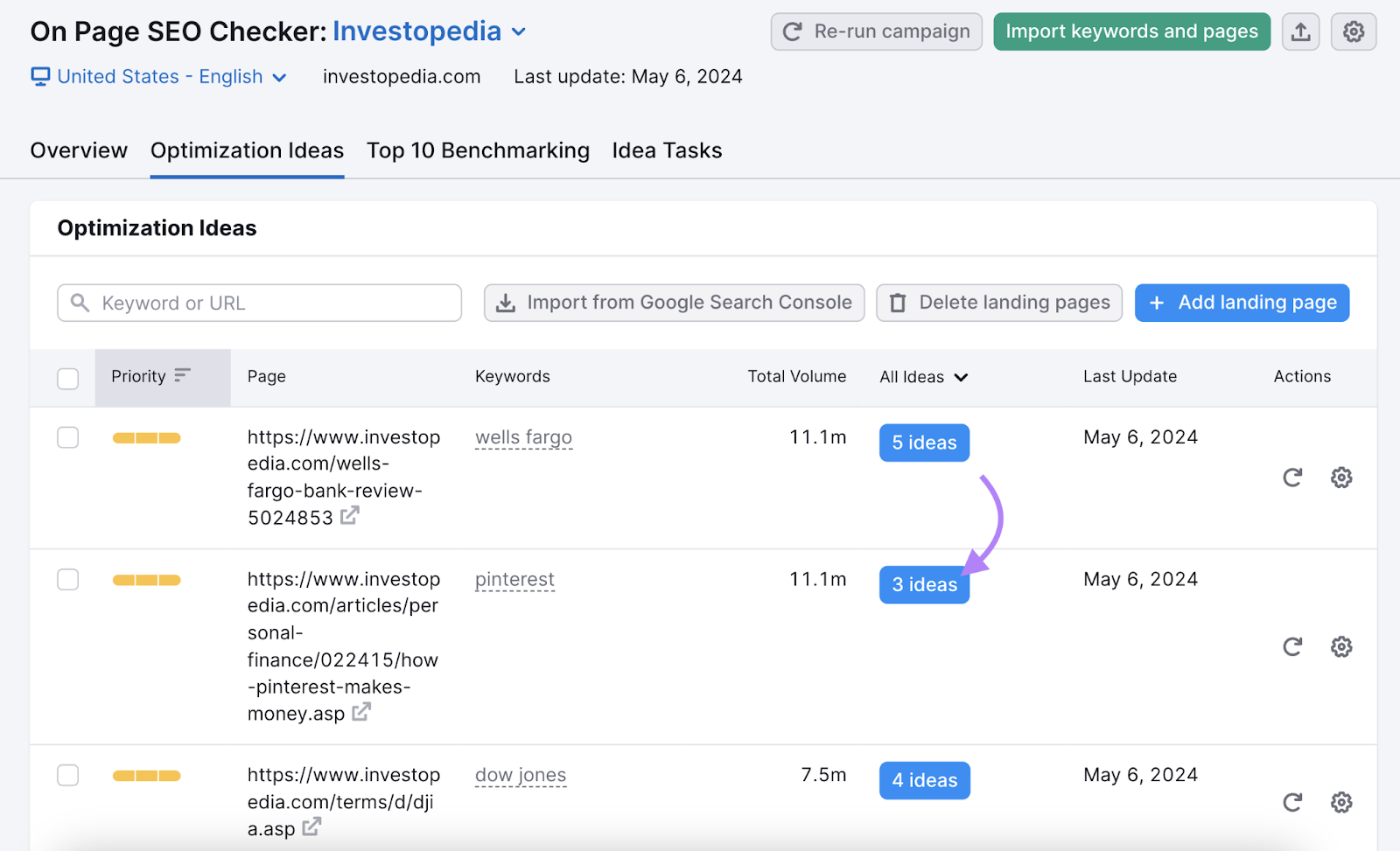
Task: Click the monitor icon next to United States
Action: [39, 77]
